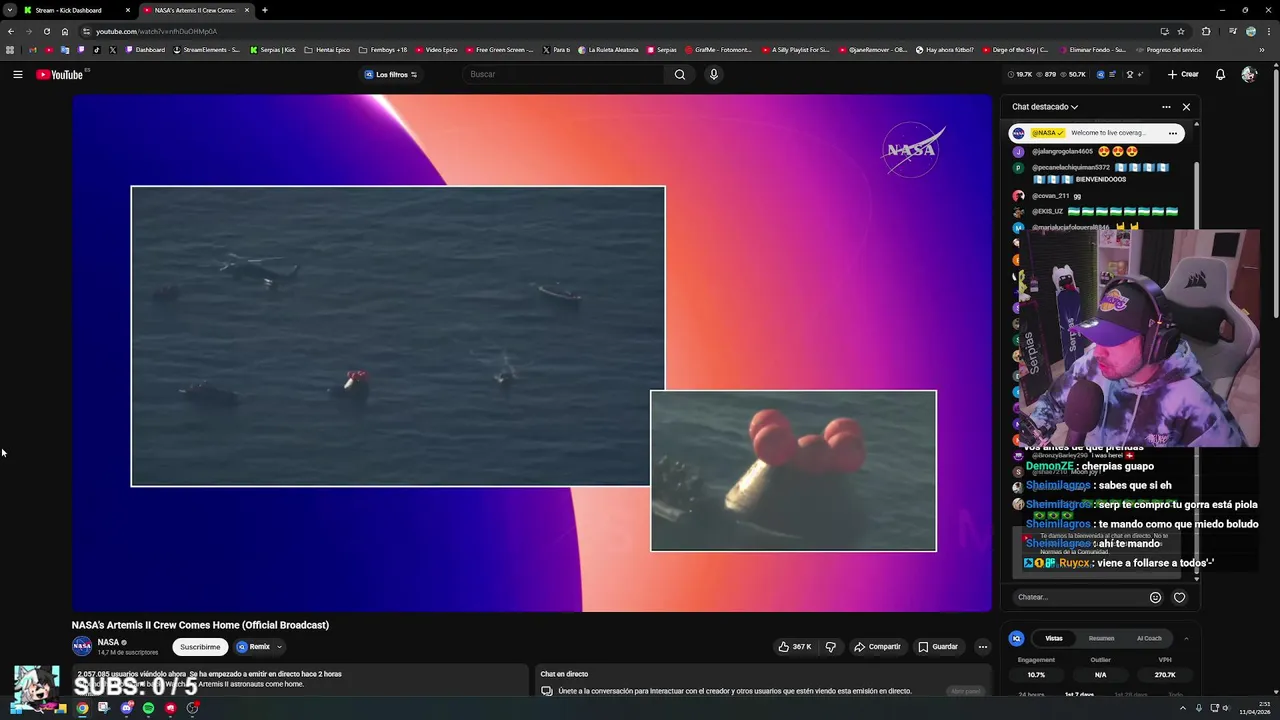This screenshot has width=1280, height=720.
Task: Open pinned NASA message options
Action: pyautogui.click(x=1173, y=133)
